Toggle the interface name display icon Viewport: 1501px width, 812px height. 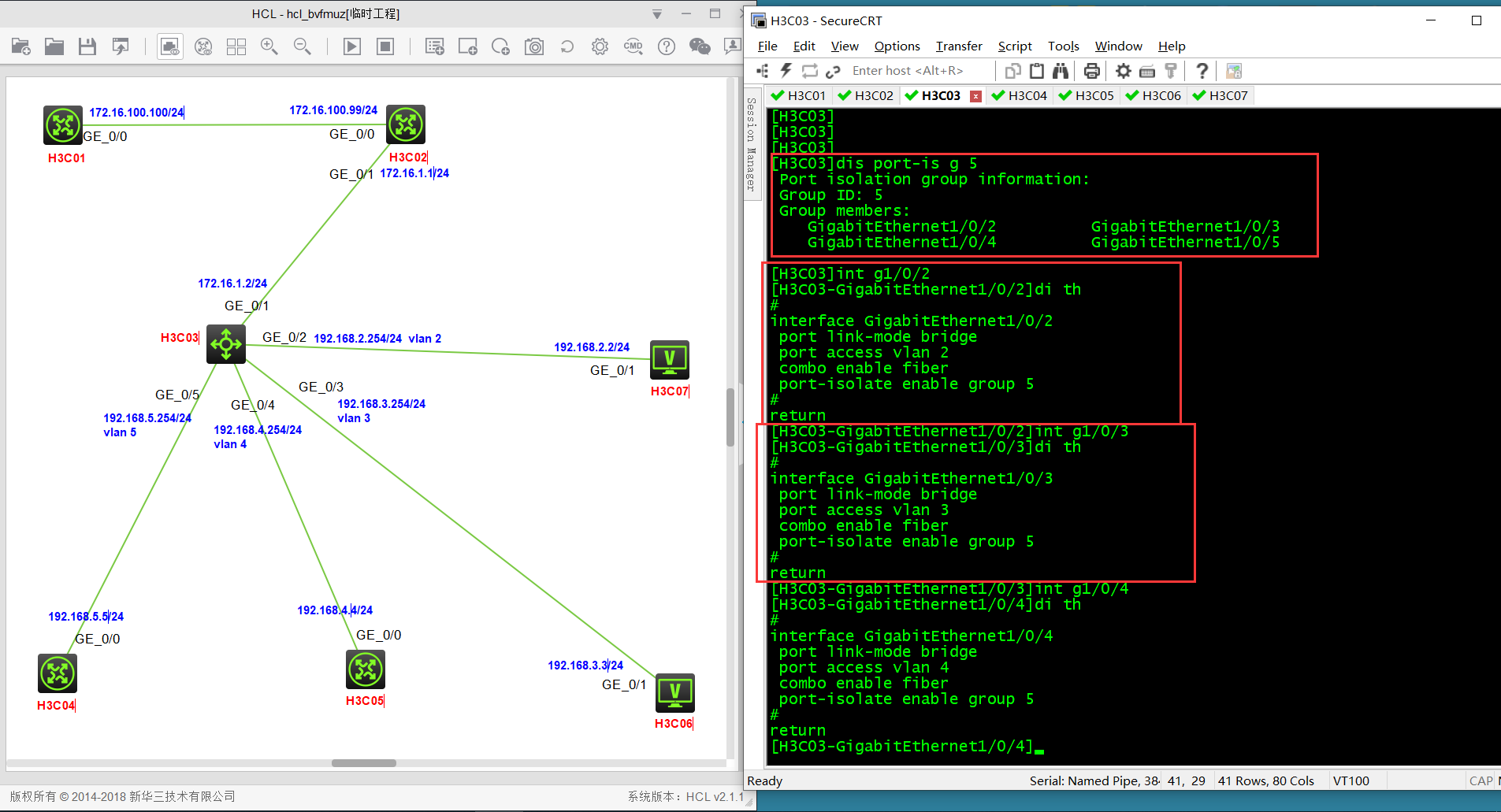[170, 47]
